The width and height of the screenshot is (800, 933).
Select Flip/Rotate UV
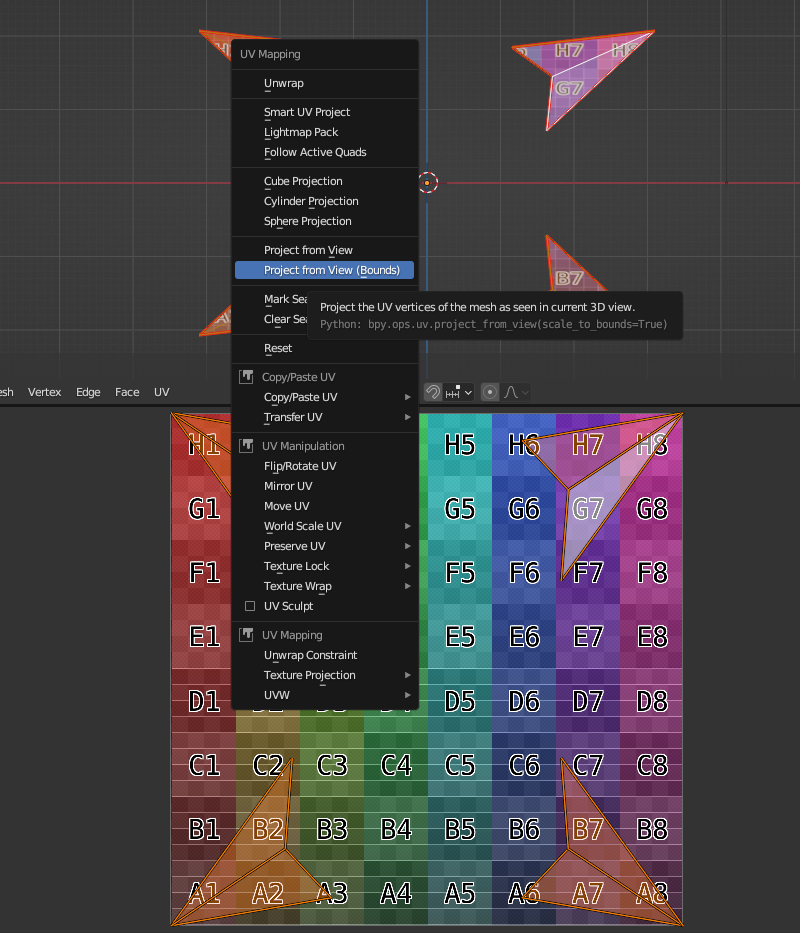324,466
